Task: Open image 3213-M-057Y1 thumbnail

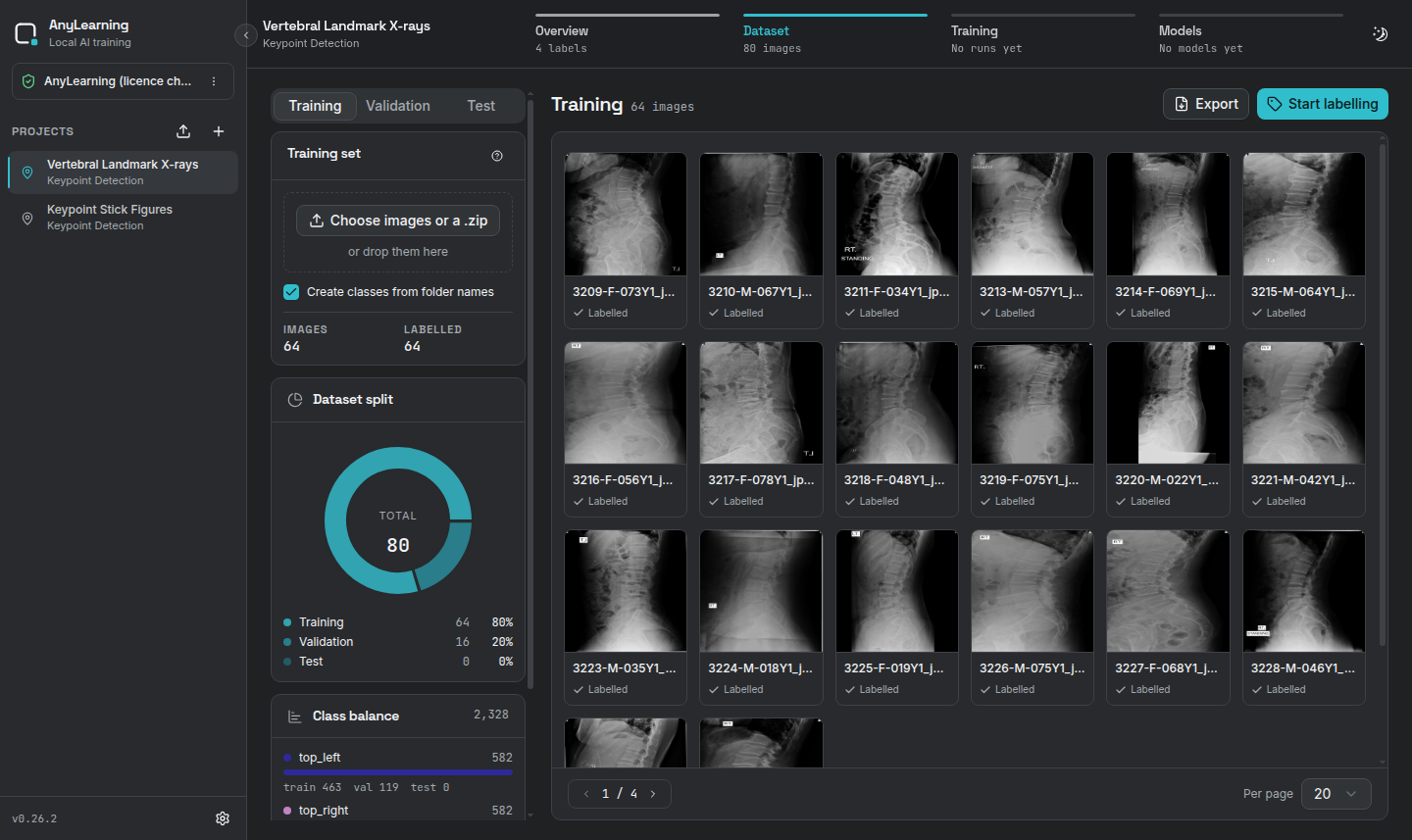Action: coord(1033,214)
